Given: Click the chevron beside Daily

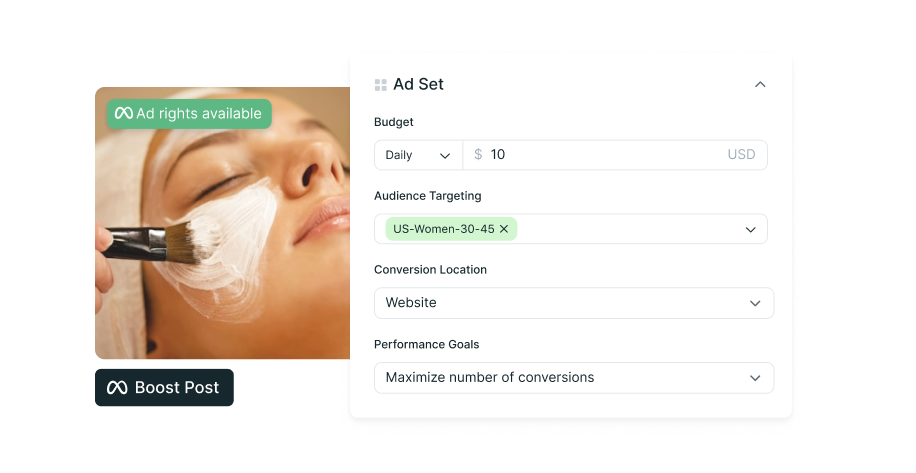Looking at the screenshot, I should (x=445, y=155).
